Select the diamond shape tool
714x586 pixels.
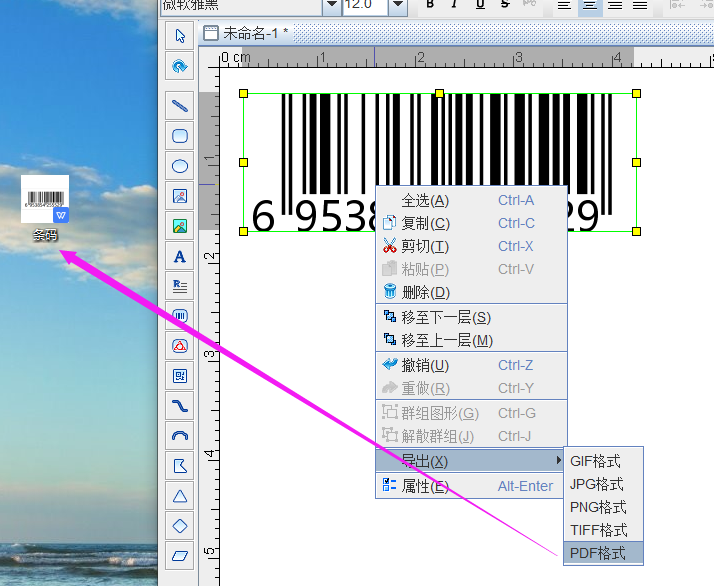pyautogui.click(x=180, y=525)
